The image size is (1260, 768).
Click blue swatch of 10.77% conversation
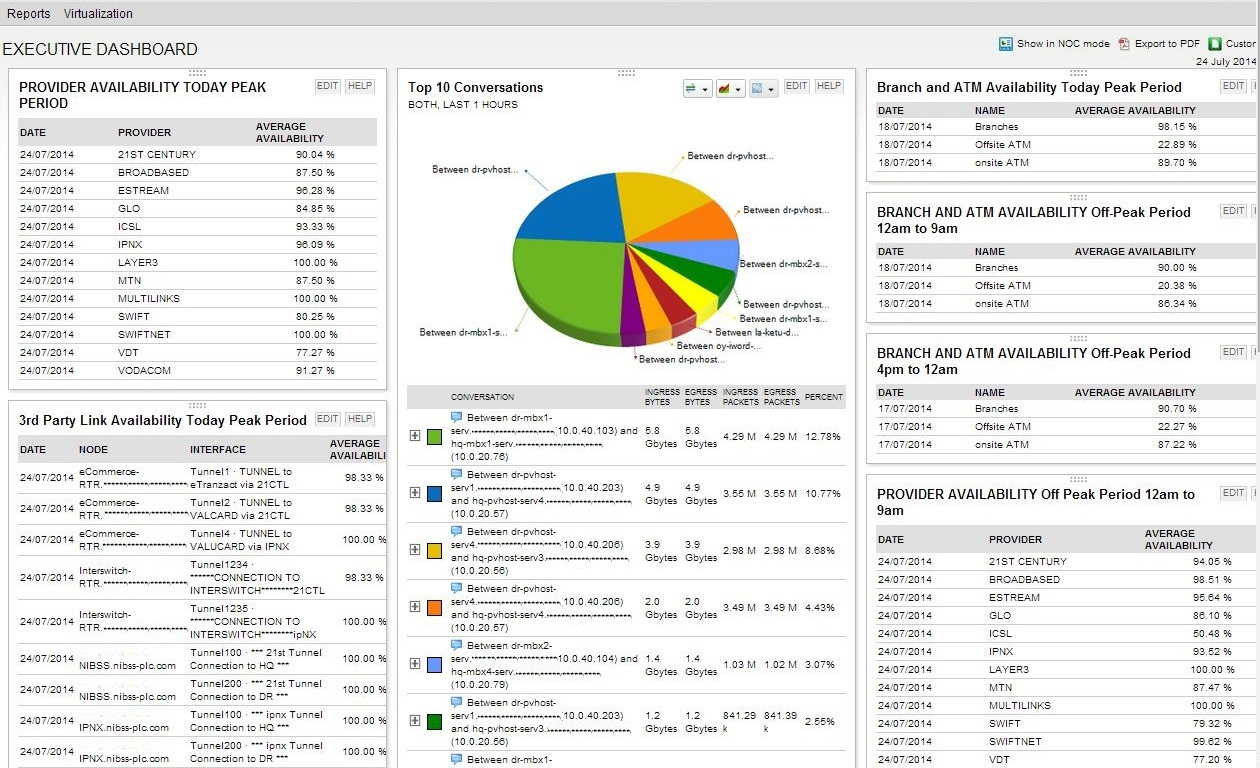(435, 494)
